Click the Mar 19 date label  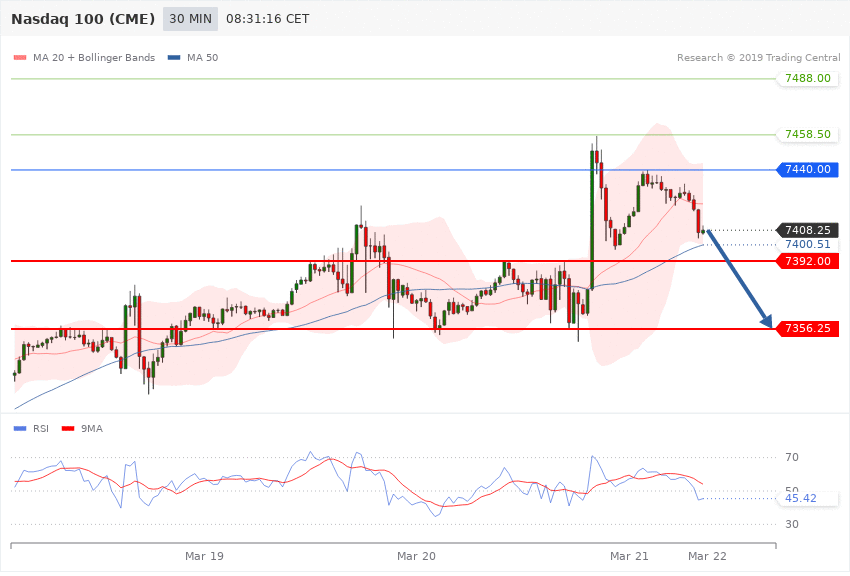(204, 556)
